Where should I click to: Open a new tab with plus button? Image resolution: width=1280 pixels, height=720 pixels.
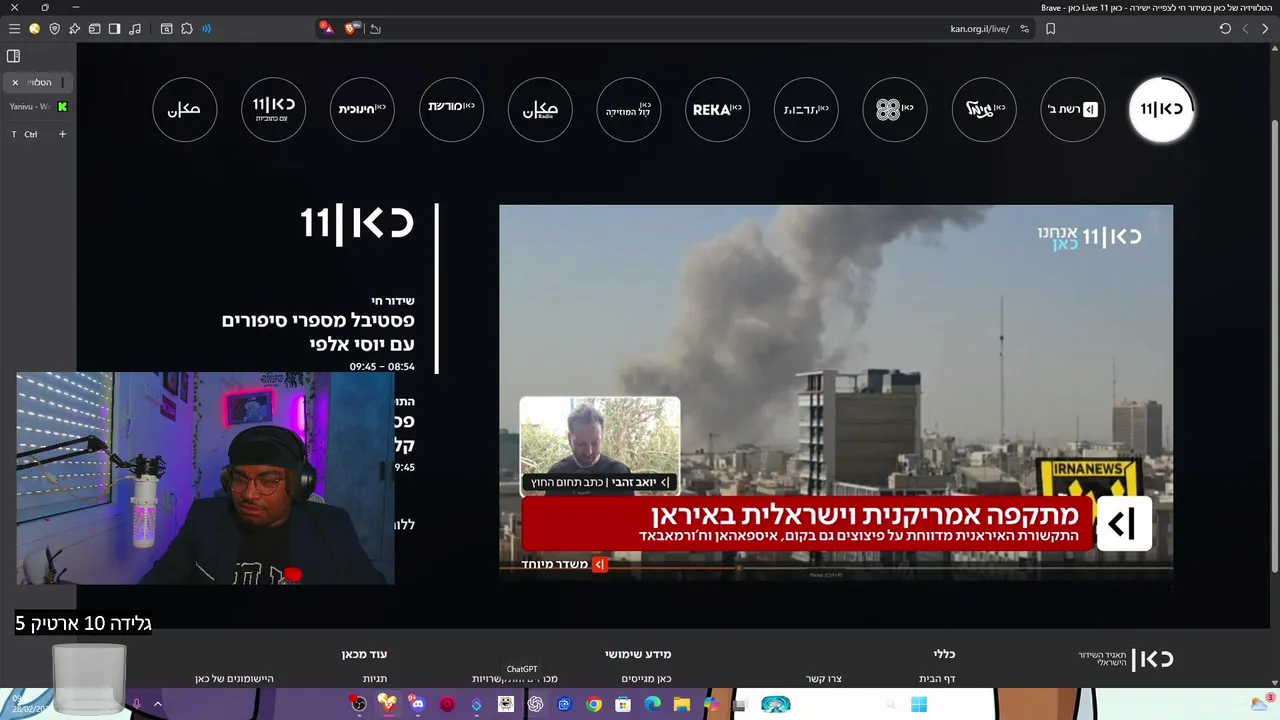click(x=62, y=134)
